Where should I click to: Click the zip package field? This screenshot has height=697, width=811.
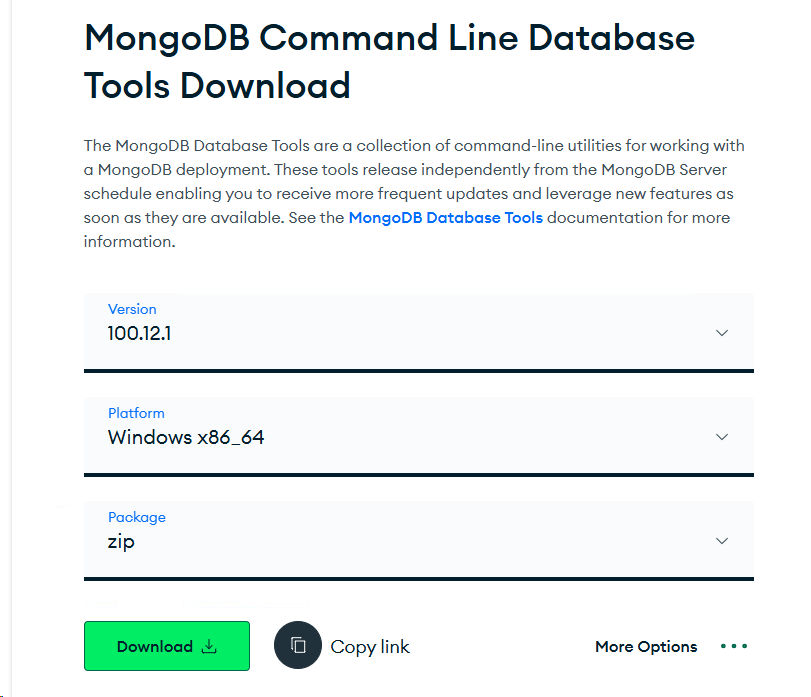(x=419, y=540)
